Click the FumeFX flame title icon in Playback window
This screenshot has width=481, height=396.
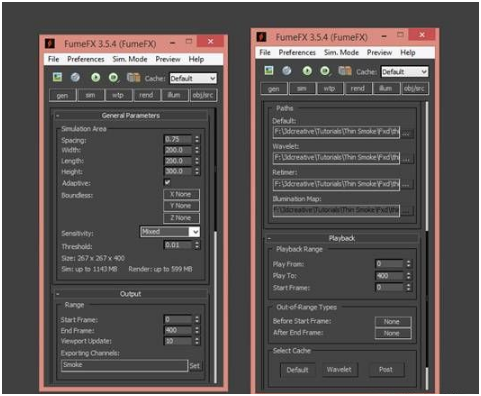(262, 37)
